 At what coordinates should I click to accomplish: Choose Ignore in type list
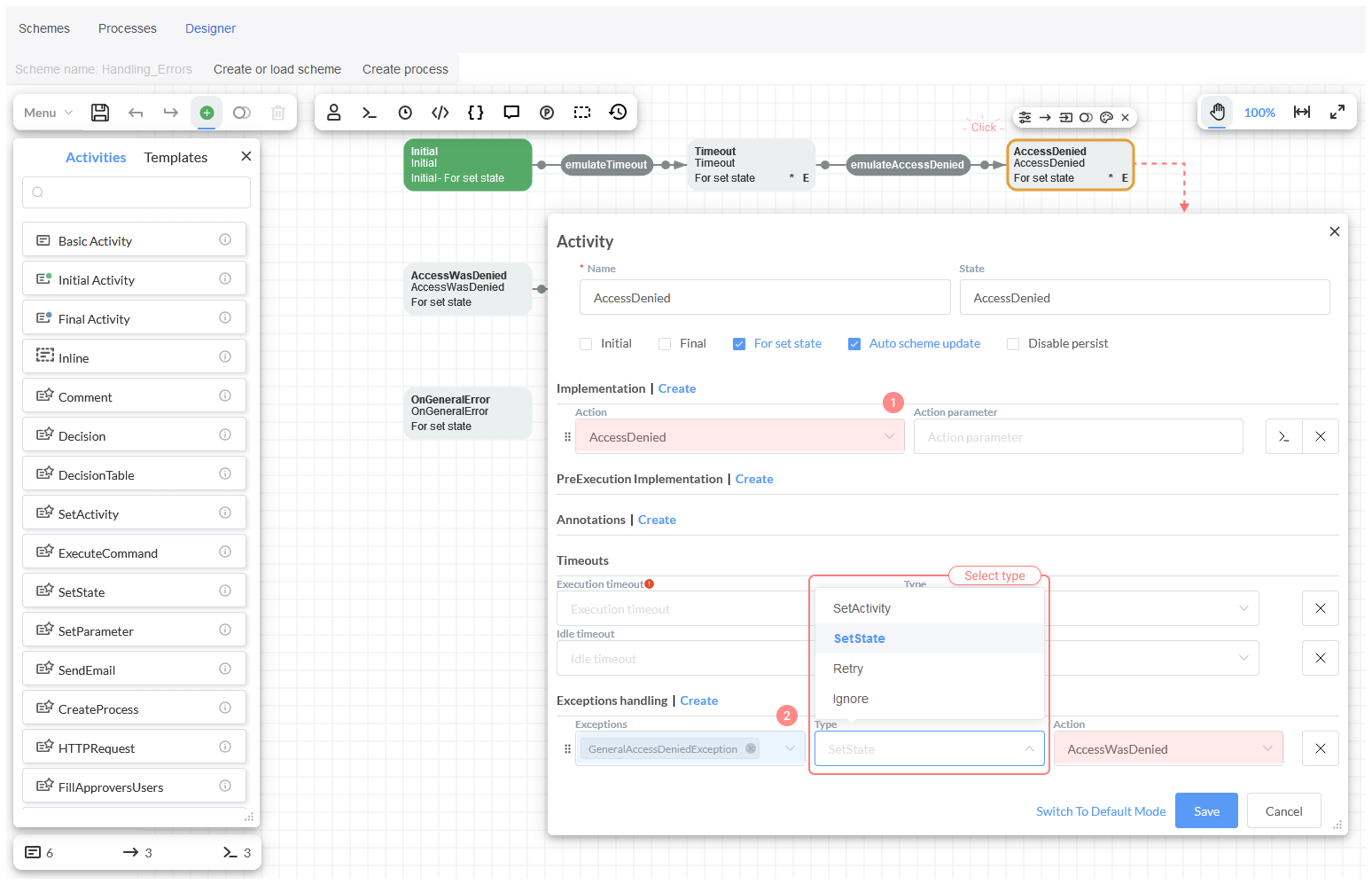[x=929, y=699]
